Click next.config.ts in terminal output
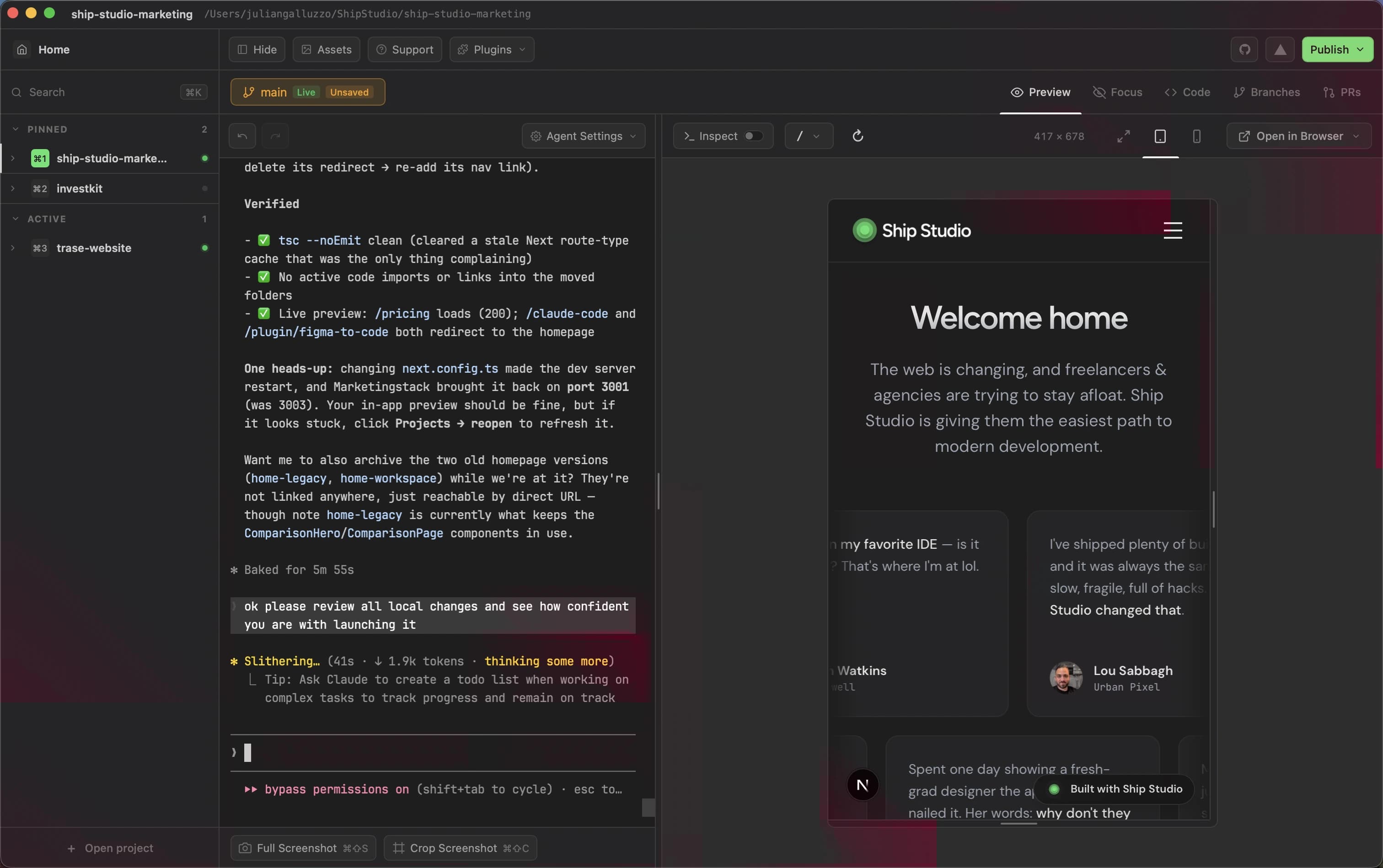This screenshot has width=1383, height=868. [450, 368]
